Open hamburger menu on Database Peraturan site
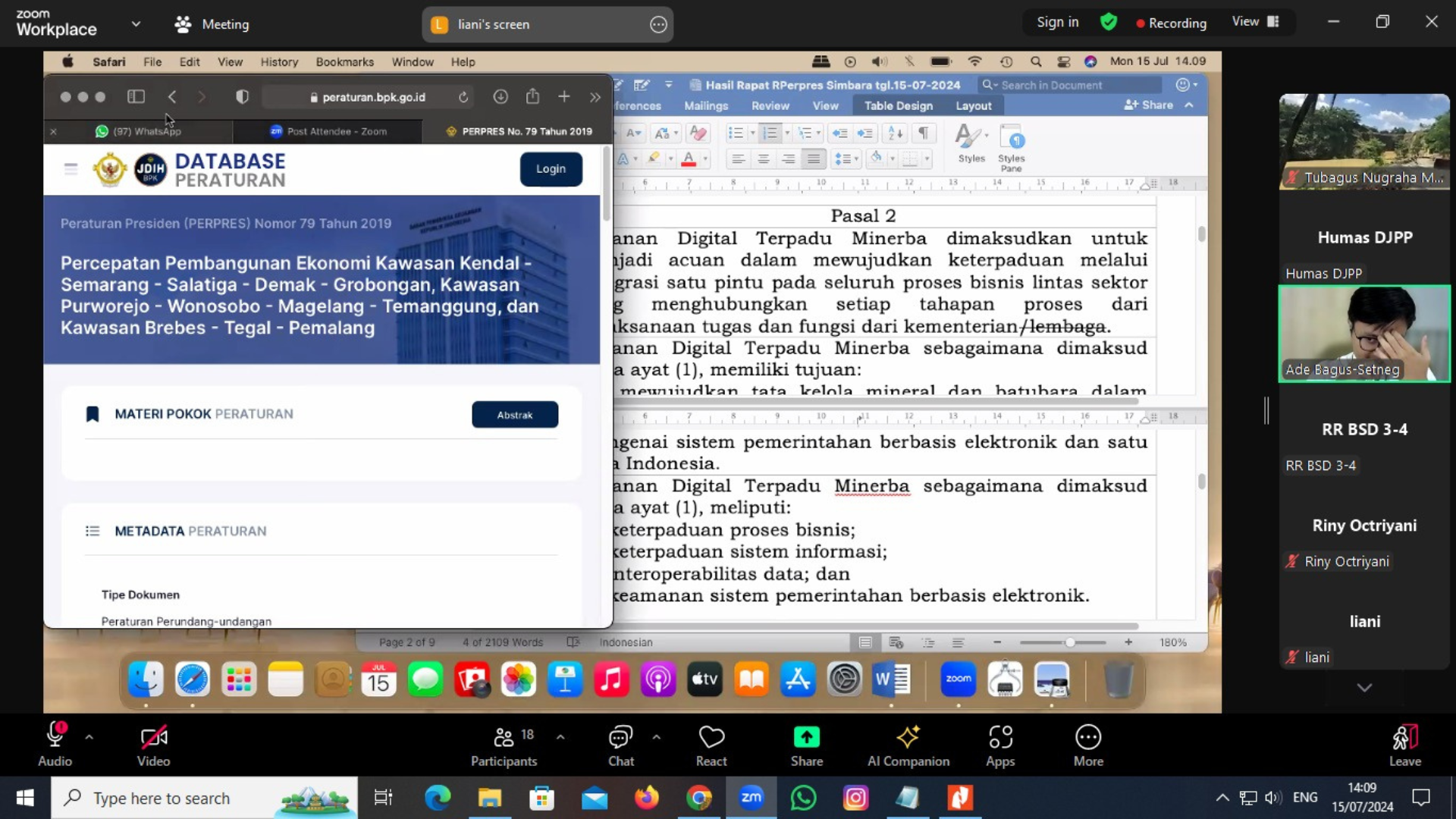Viewport: 1456px width, 819px height. click(71, 168)
